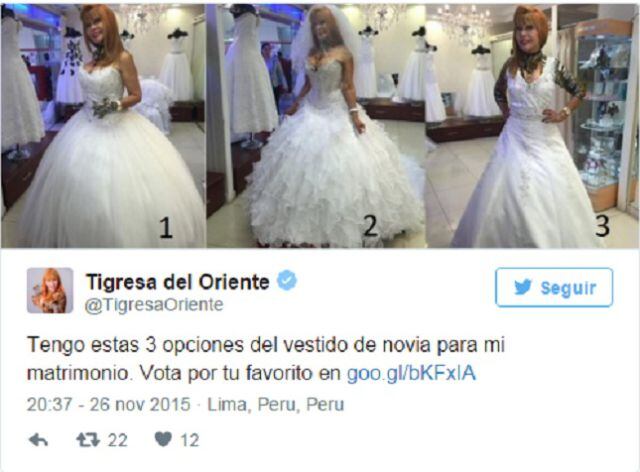
Task: Open the first wedding dress photo
Action: point(102,126)
